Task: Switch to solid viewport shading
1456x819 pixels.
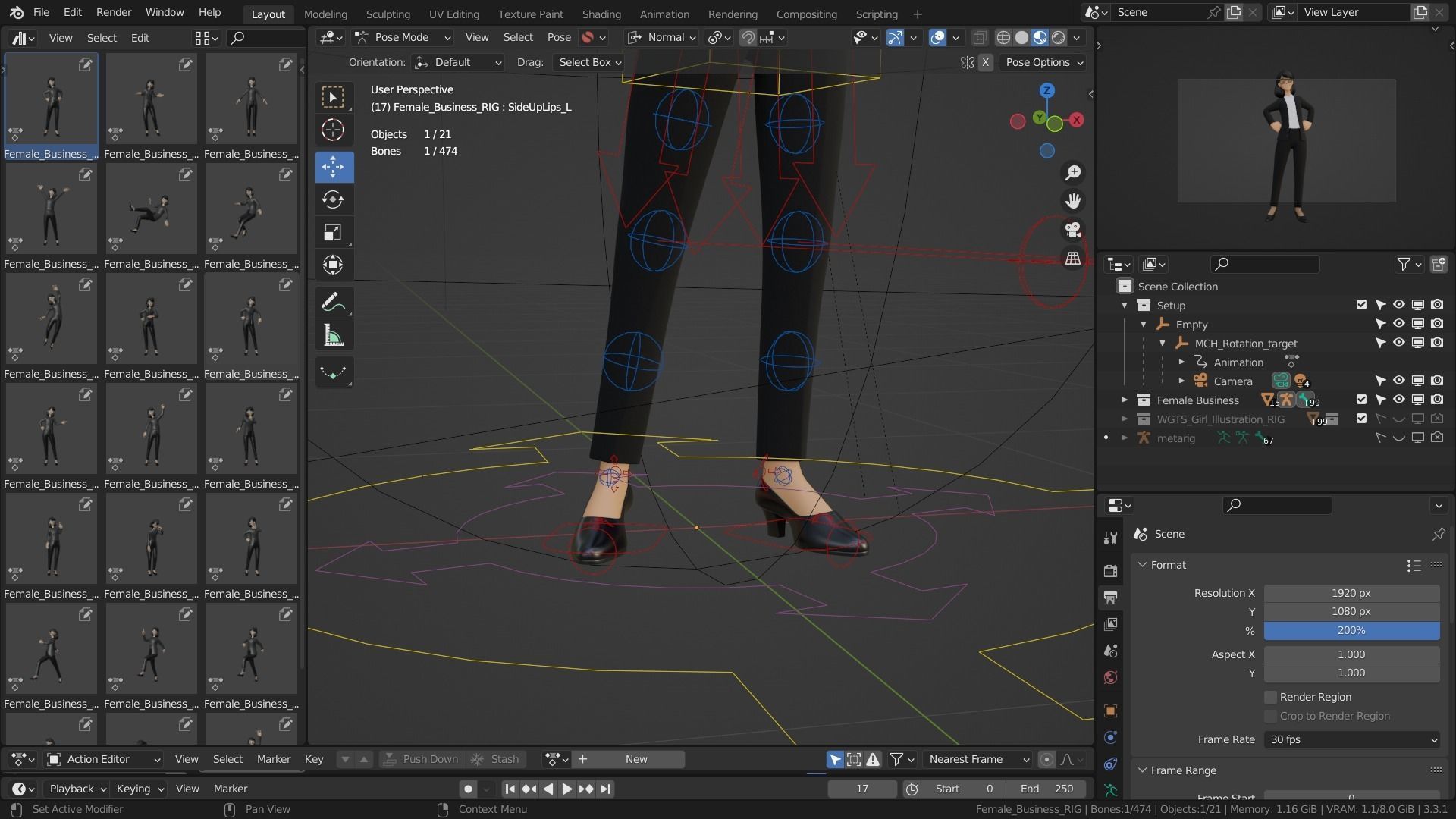Action: tap(1021, 37)
